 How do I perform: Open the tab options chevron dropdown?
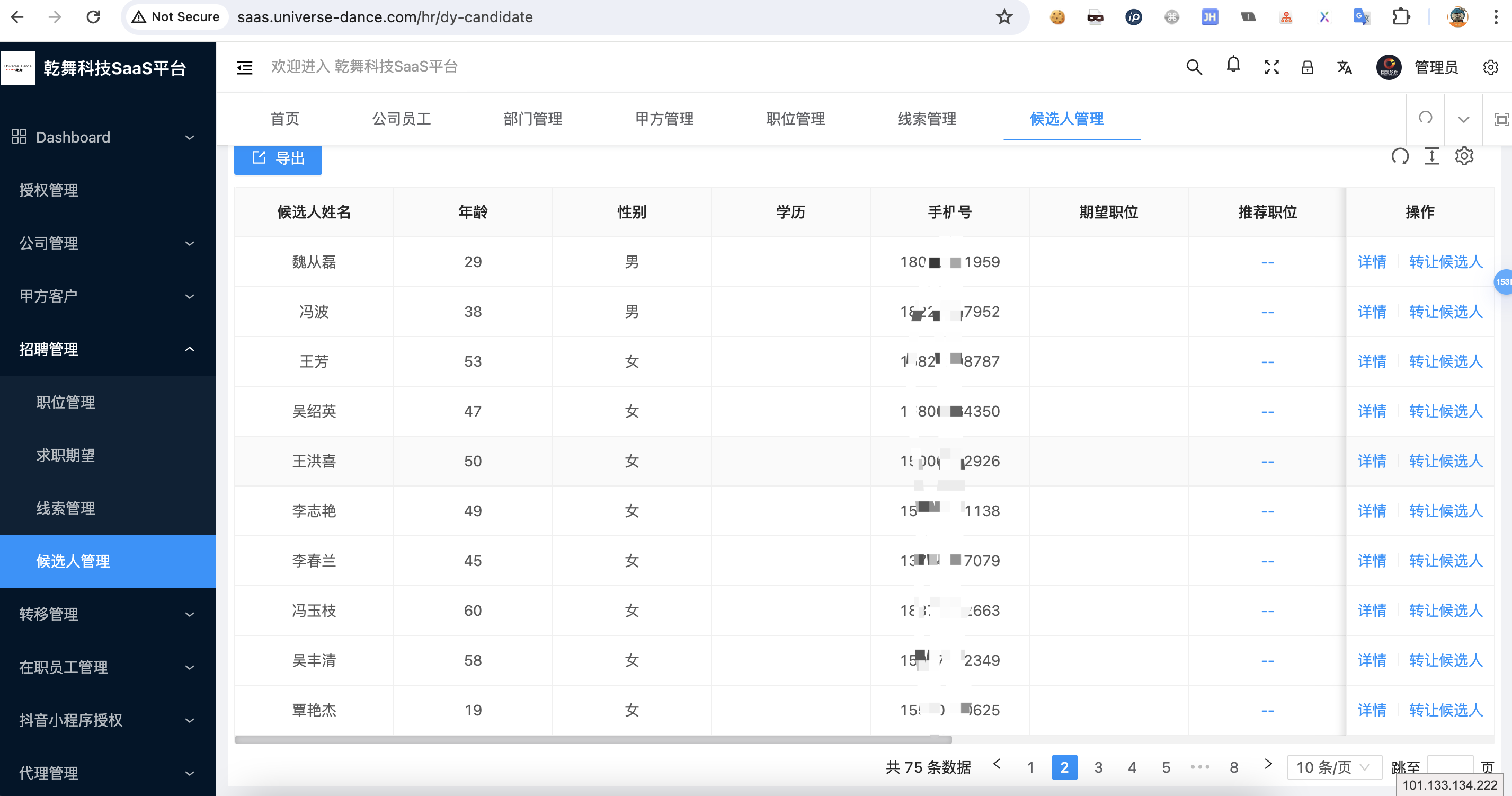point(1464,119)
